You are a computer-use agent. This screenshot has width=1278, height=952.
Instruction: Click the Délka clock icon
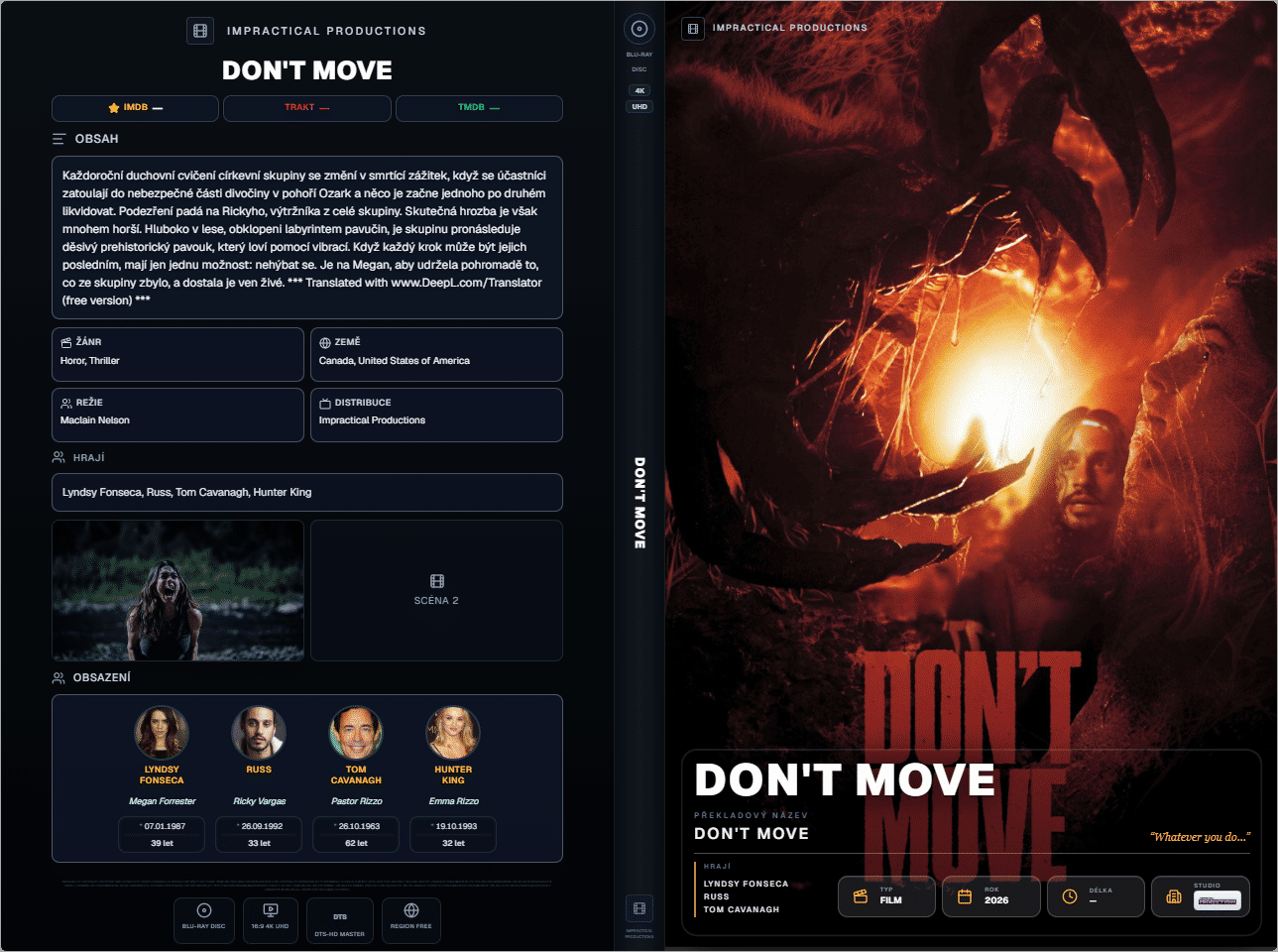click(1070, 896)
